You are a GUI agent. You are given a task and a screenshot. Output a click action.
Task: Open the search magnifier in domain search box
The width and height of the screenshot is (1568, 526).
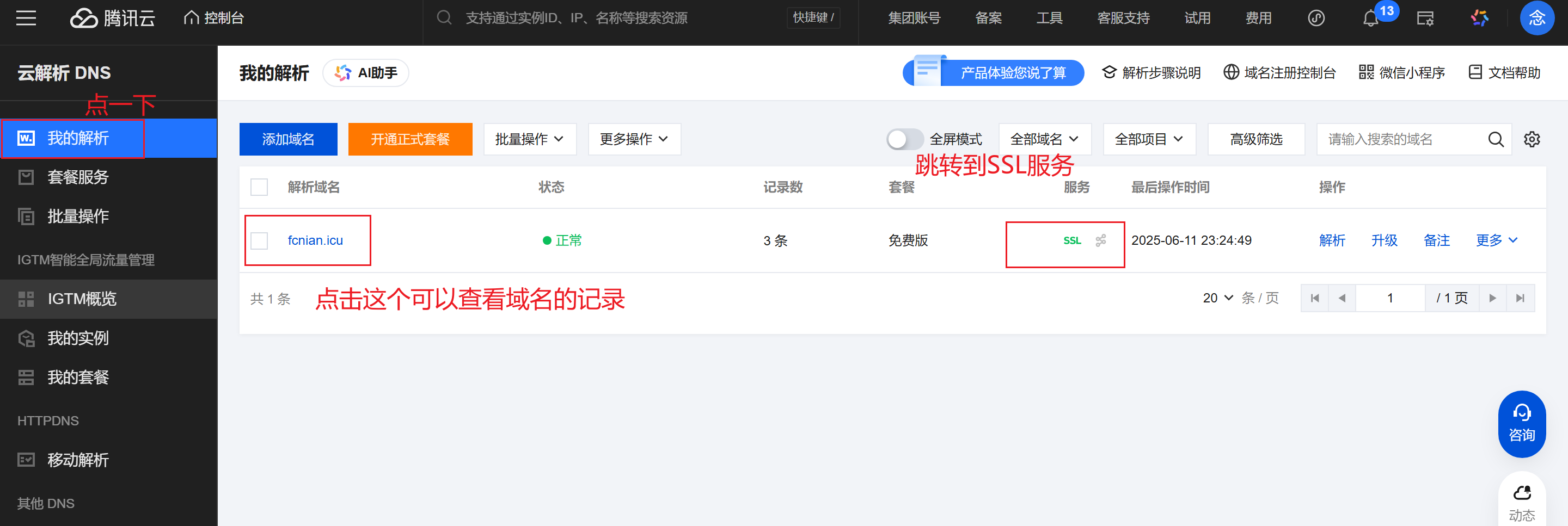click(x=1496, y=139)
